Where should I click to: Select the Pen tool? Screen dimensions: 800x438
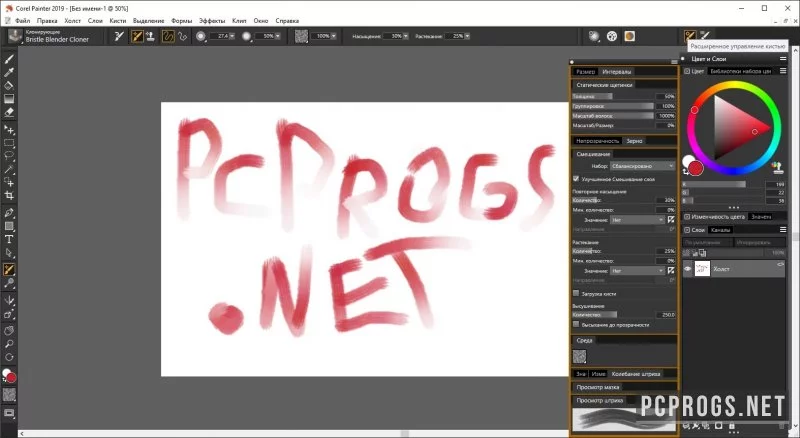[x=9, y=213]
